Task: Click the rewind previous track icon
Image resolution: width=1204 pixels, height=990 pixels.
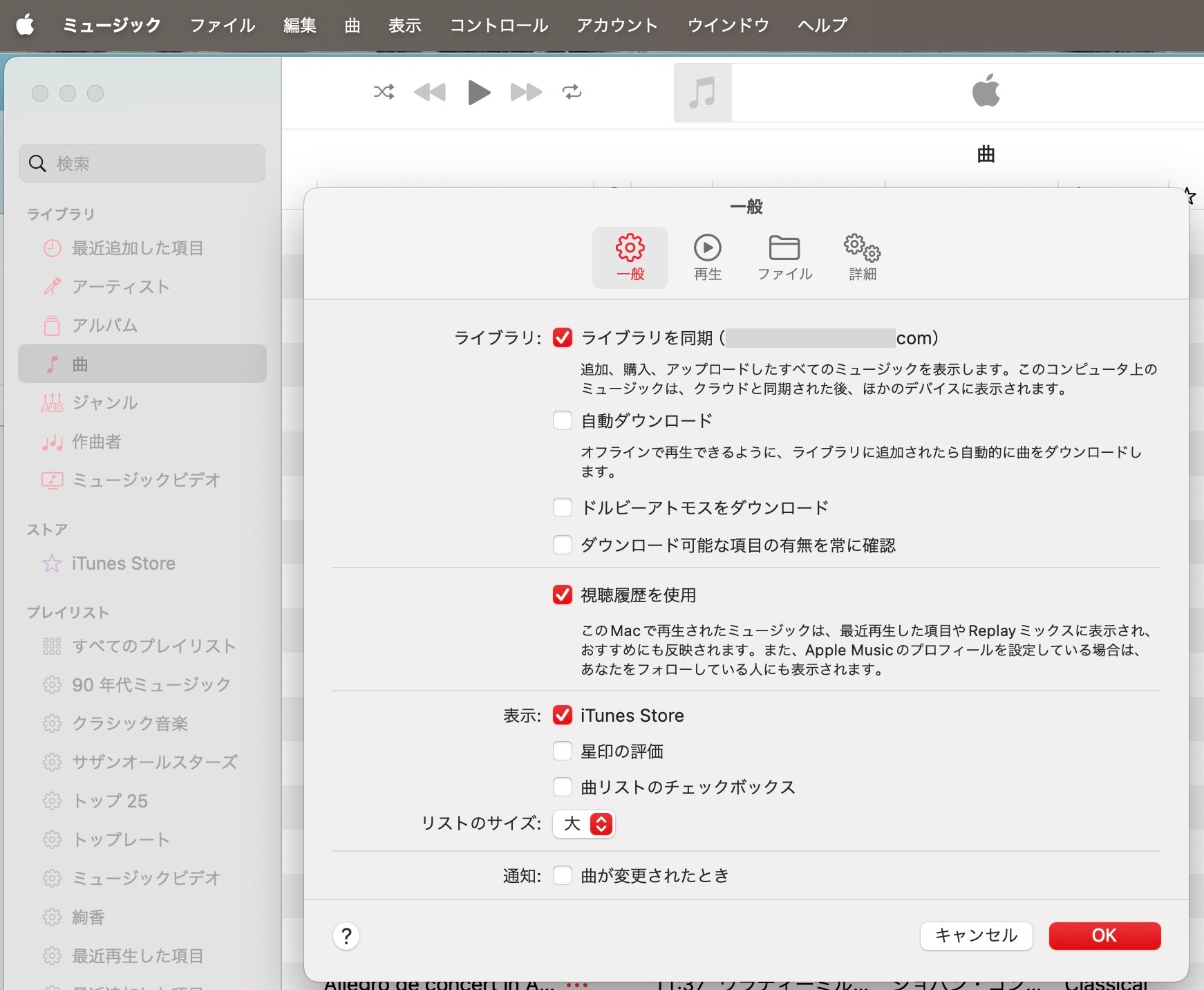Action: (x=429, y=92)
